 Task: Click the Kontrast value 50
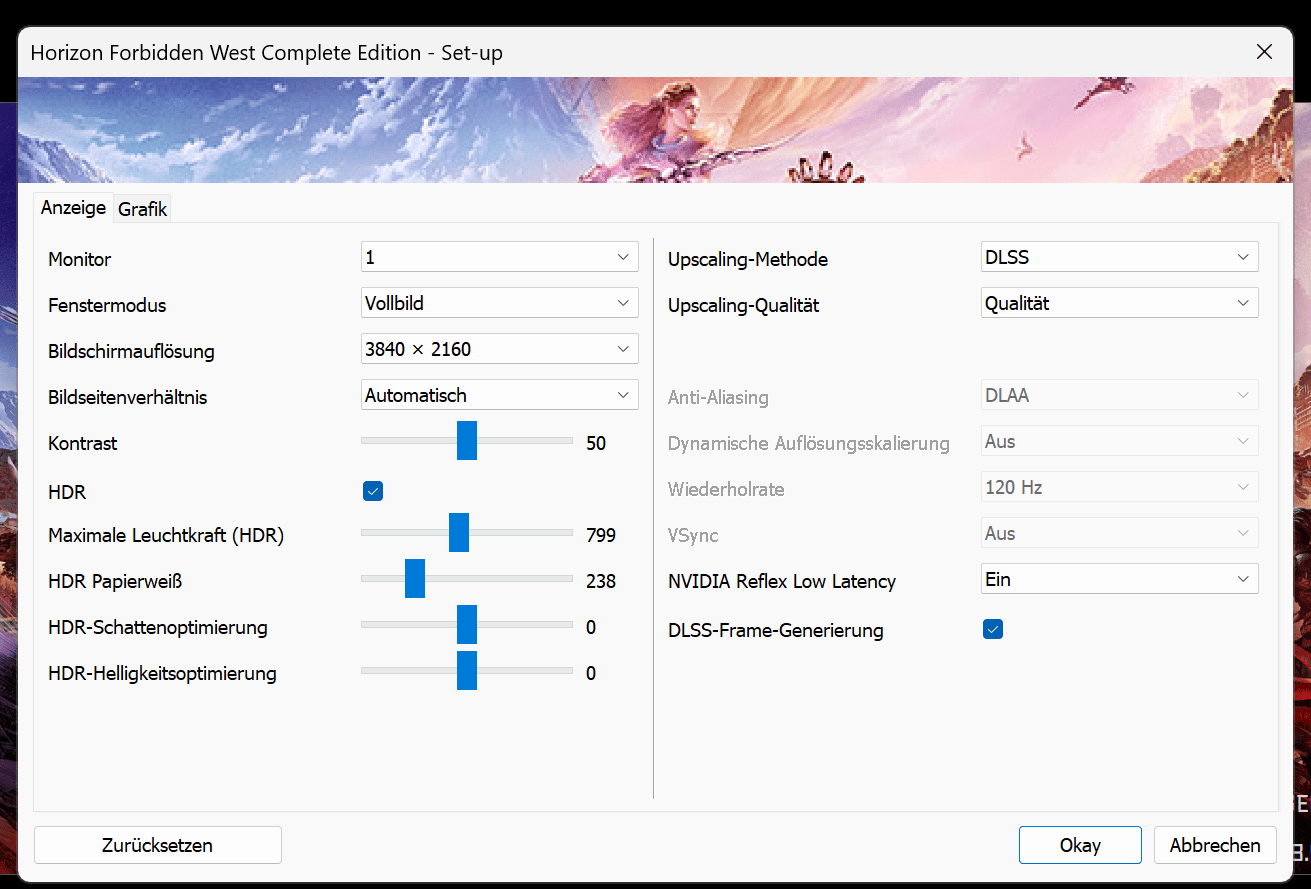click(596, 443)
